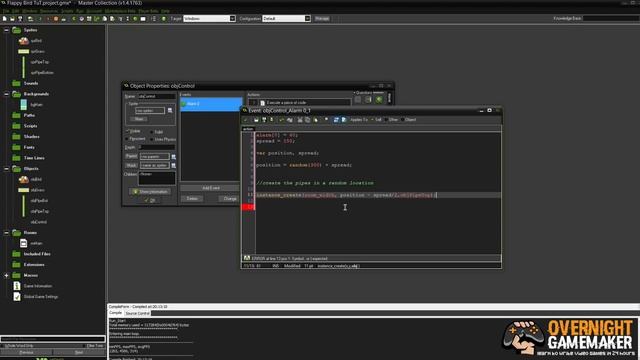Screen dimensions: 640x360
Task: Click the Global Game Settings icon
Action: pyautogui.click(x=17, y=297)
